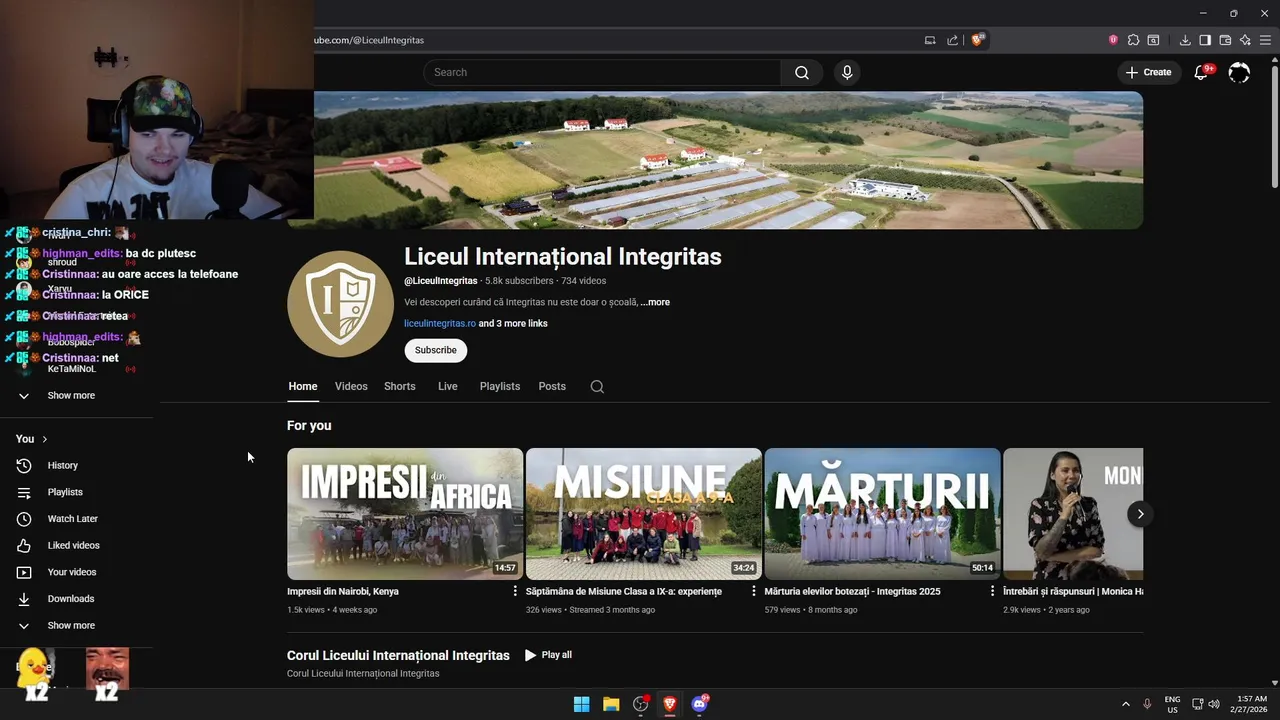The image size is (1280, 720).
Task: Open the volume control in system tray
Action: pyautogui.click(x=1214, y=704)
